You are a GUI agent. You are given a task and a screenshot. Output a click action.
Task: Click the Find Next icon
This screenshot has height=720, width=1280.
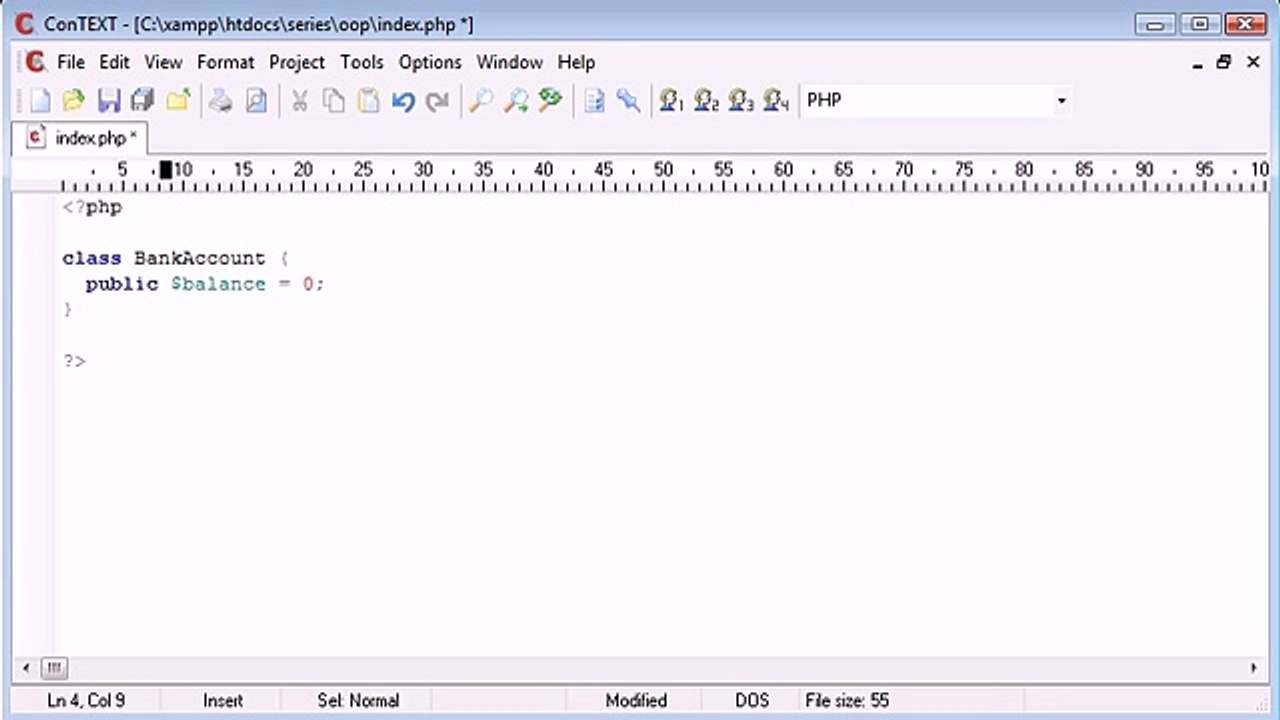point(516,100)
